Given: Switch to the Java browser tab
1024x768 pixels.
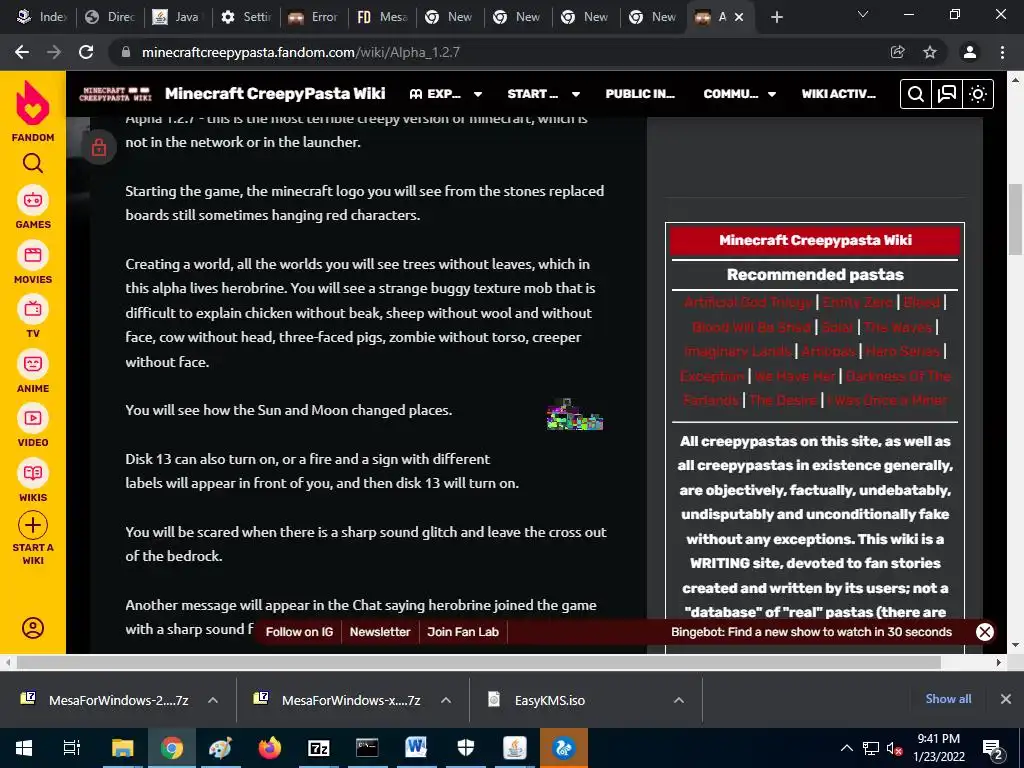Looking at the screenshot, I should (176, 17).
